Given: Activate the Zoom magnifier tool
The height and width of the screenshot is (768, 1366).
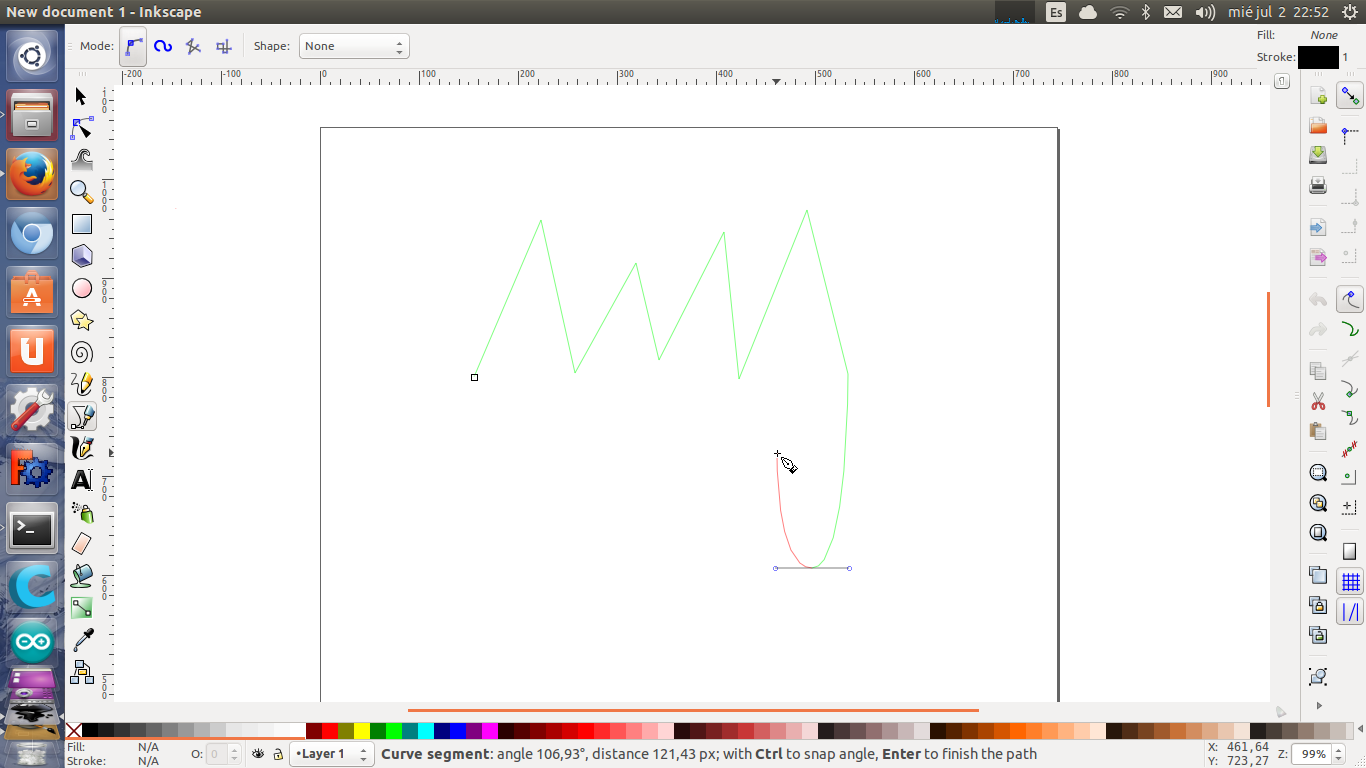Looking at the screenshot, I should [81, 192].
